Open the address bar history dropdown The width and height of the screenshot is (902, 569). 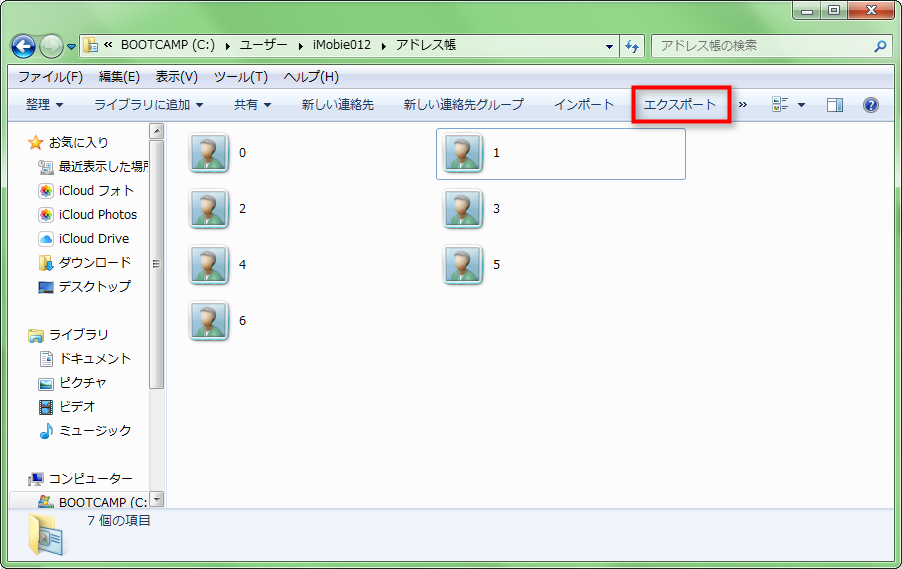[x=609, y=46]
